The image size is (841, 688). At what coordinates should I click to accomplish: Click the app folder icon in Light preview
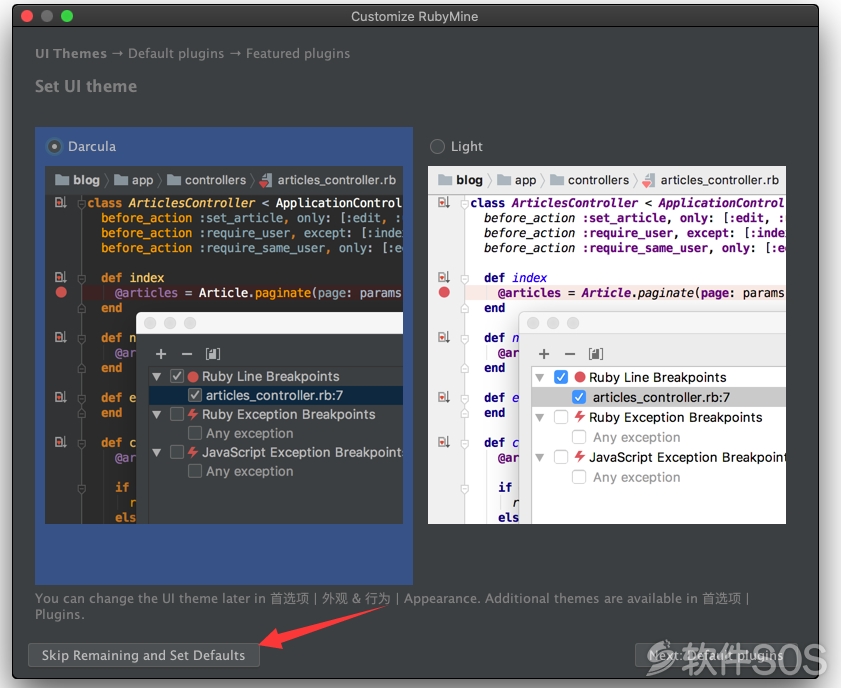click(x=504, y=180)
